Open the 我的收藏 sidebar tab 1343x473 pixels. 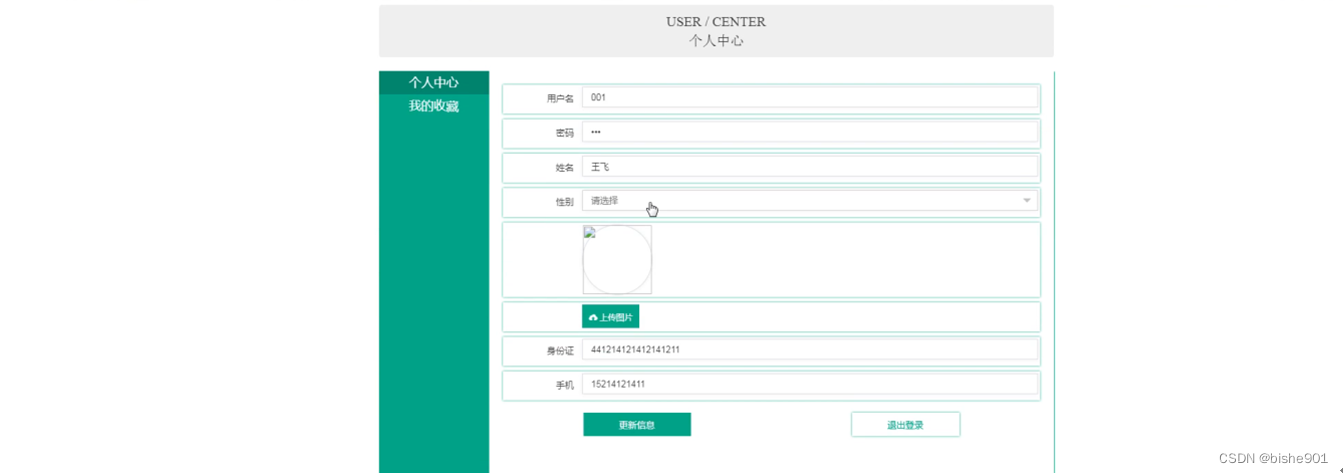(x=433, y=106)
